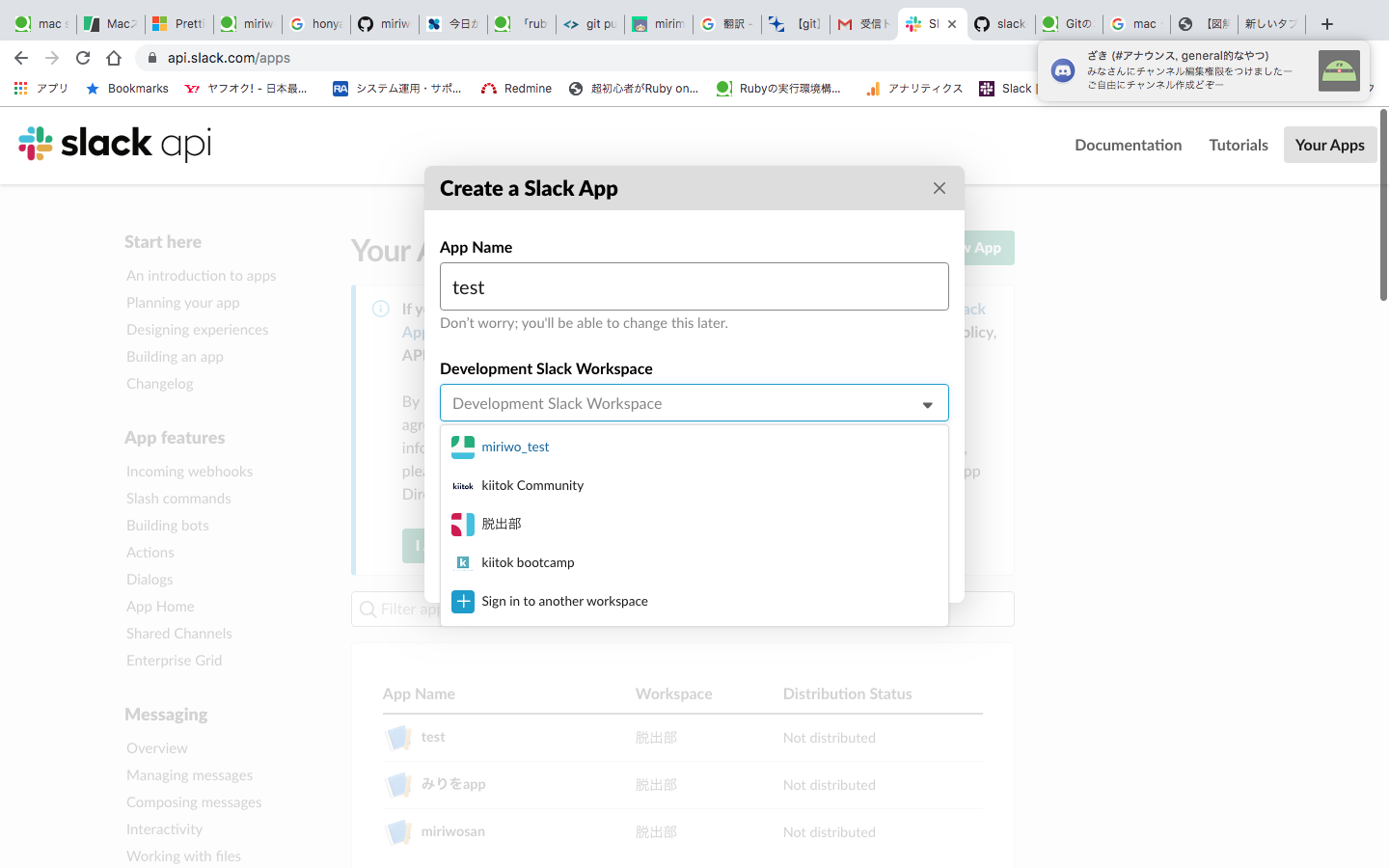
Task: Reload the current page
Action: click(x=83, y=58)
